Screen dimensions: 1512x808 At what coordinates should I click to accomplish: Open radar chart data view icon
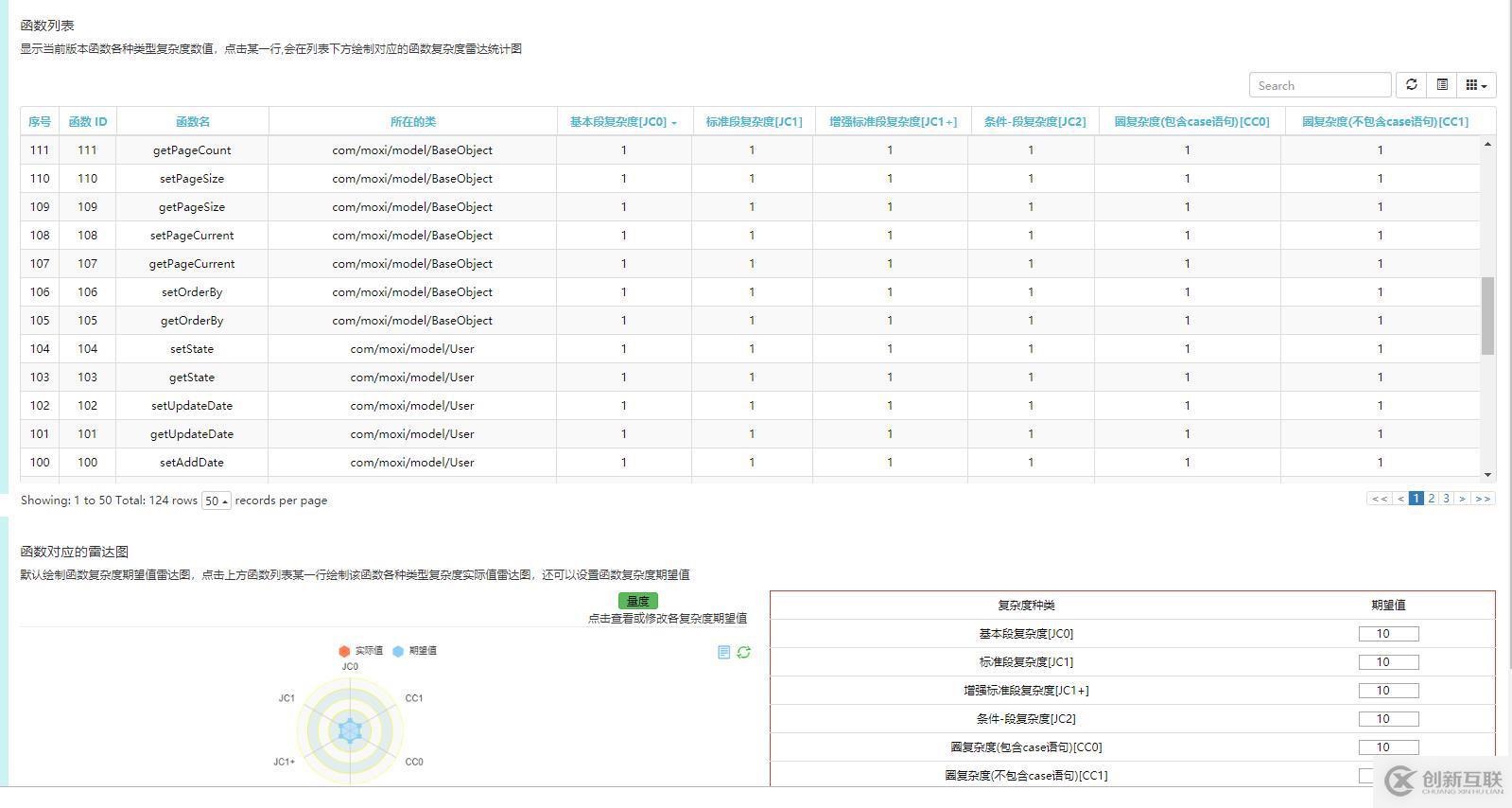(x=724, y=652)
